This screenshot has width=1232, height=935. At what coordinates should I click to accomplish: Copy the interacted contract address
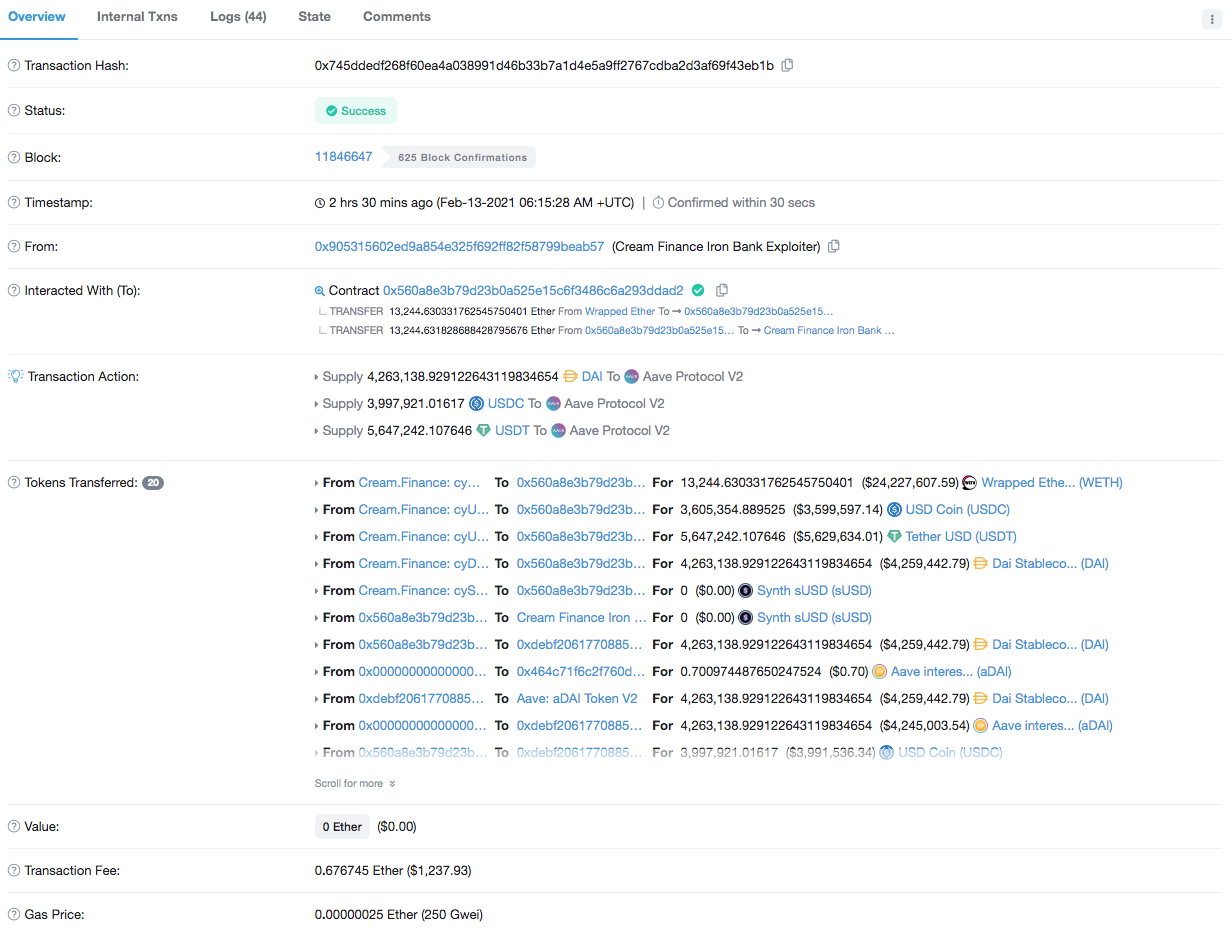pos(722,291)
